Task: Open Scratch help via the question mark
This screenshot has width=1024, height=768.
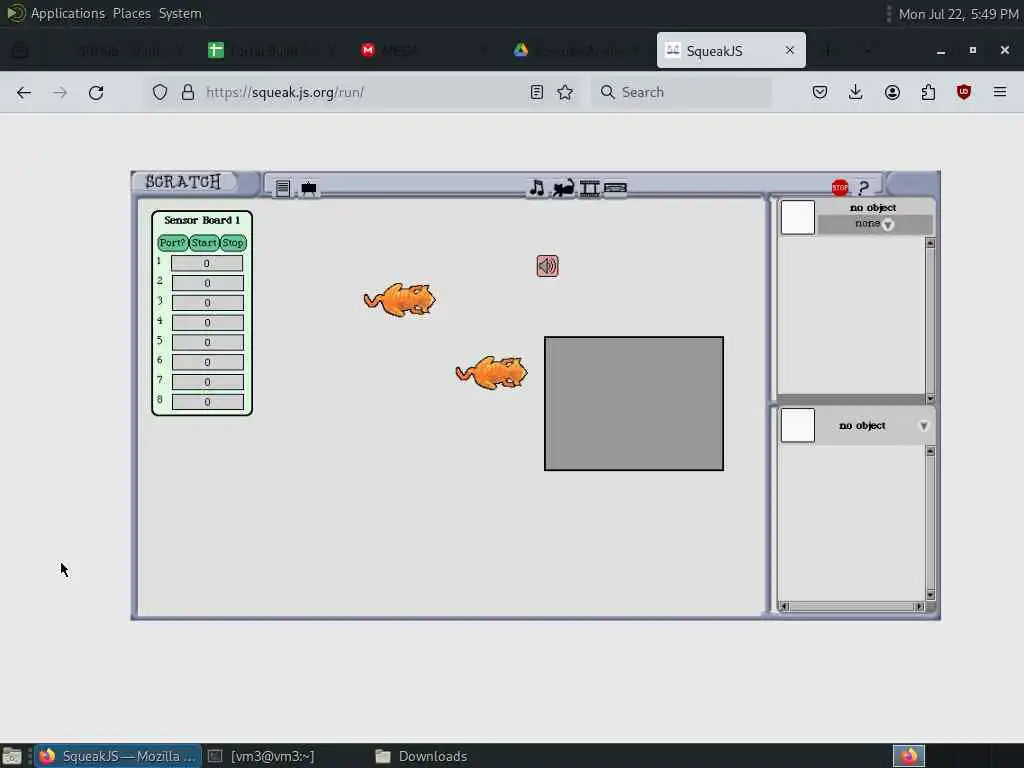Action: (863, 188)
